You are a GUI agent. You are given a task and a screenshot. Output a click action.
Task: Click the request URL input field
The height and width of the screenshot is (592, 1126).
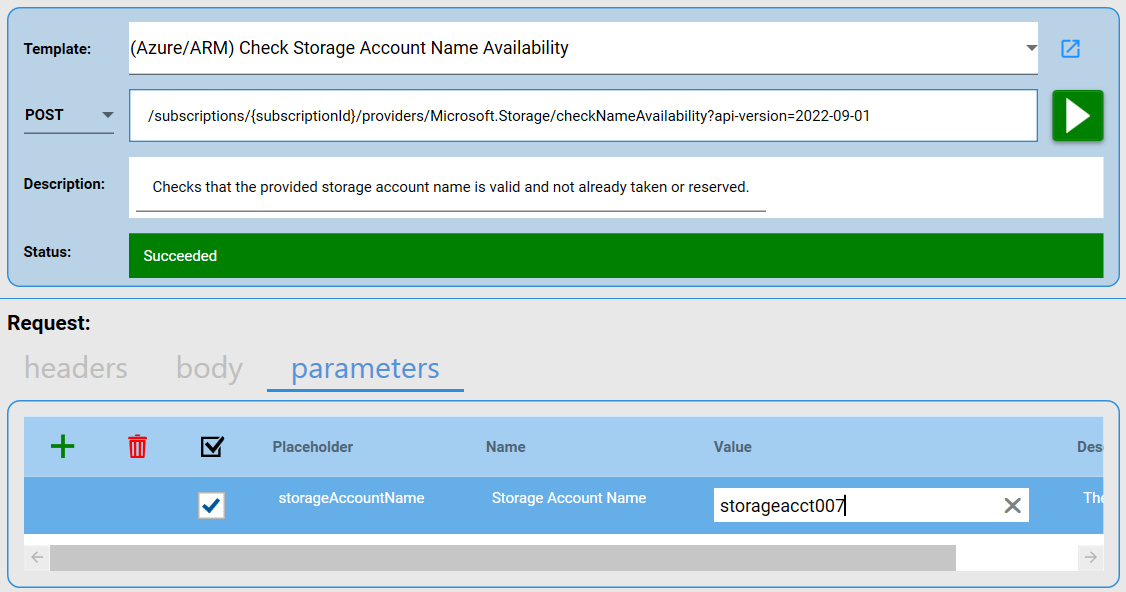(x=582, y=116)
